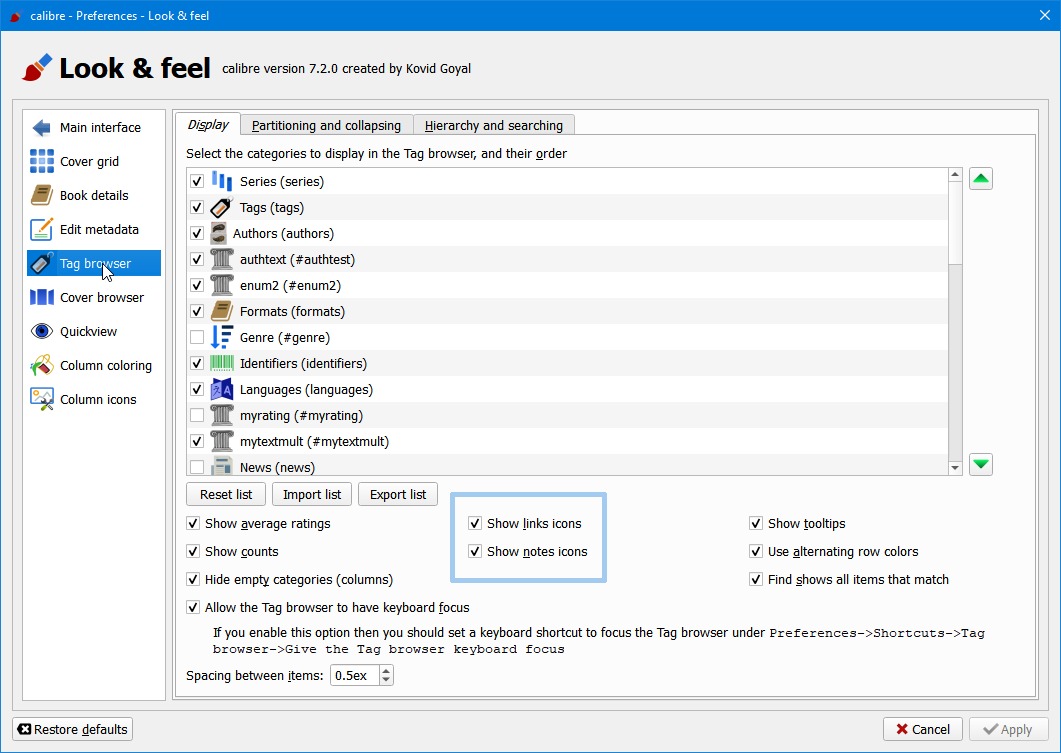Toggle Allow Tag browser keyboard focus
The height and width of the screenshot is (753, 1061).
(193, 608)
